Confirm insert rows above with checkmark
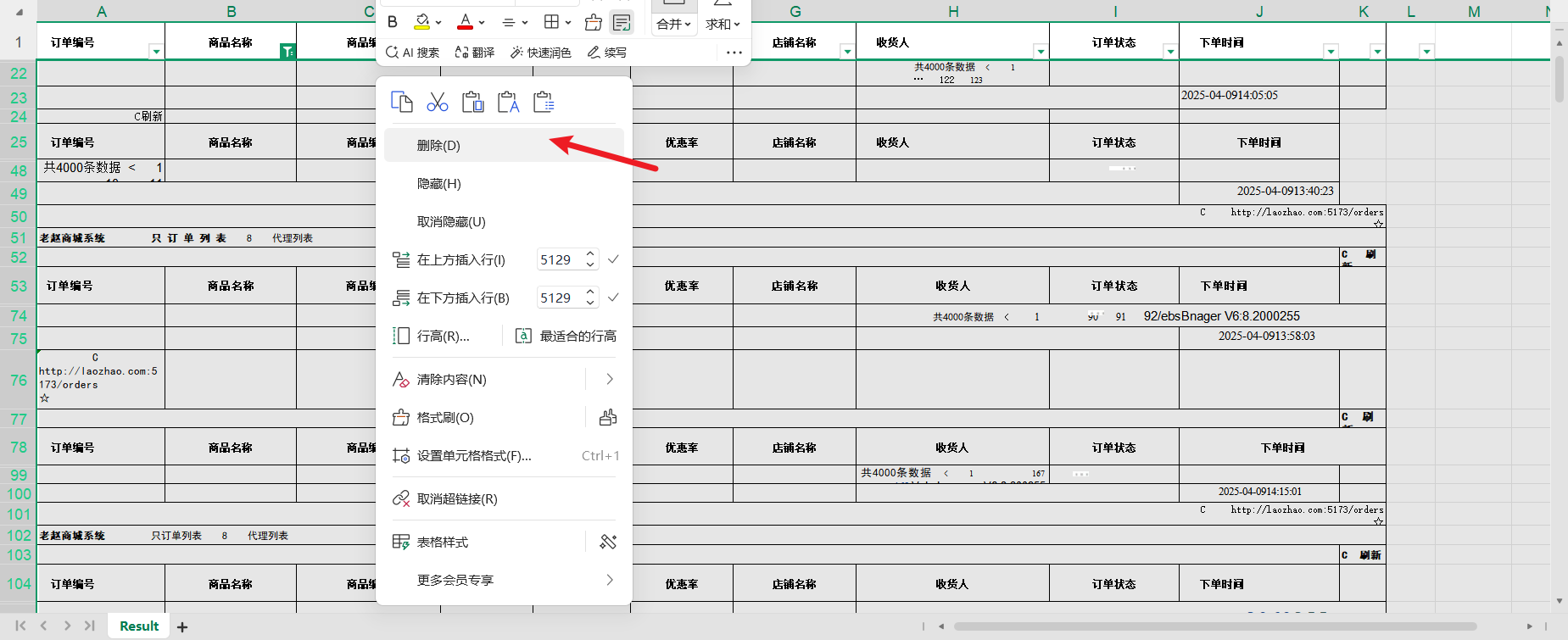This screenshot has width=1568, height=640. click(x=613, y=259)
